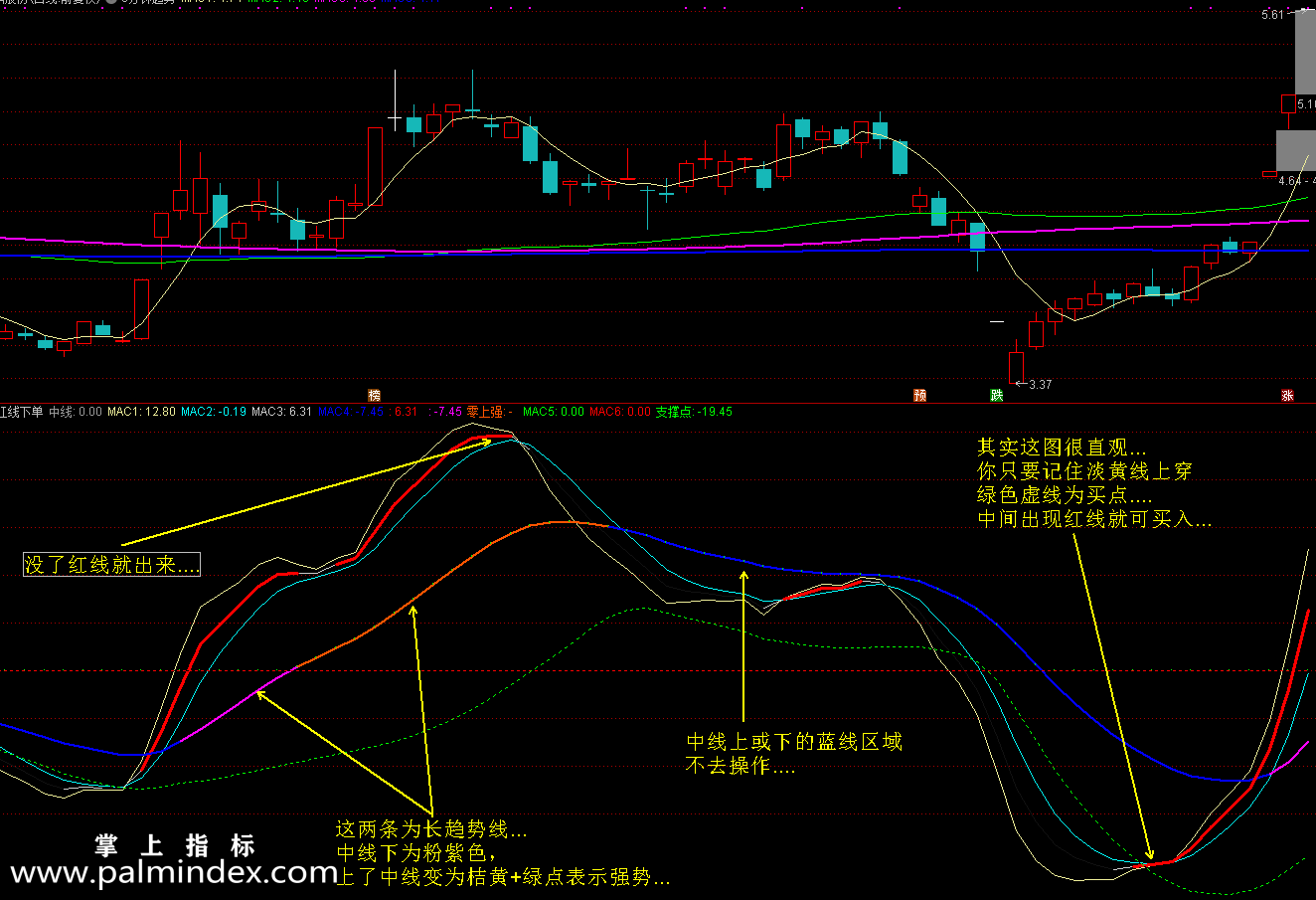
Task: Click the cyan MAC2: -0.19 value
Action: pos(214,412)
